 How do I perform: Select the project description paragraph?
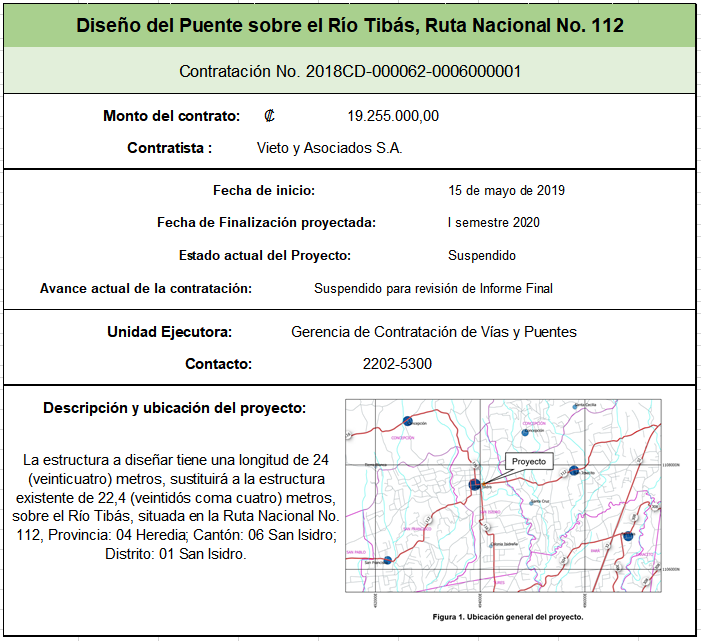coord(176,507)
